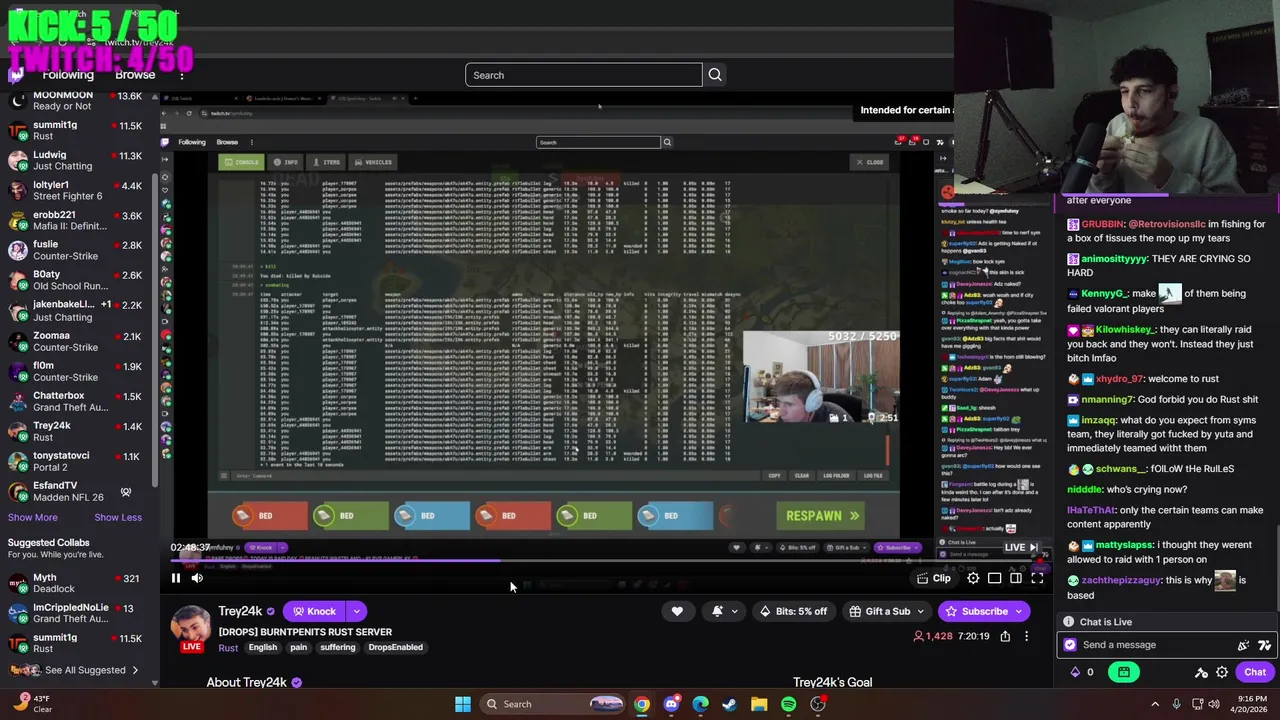Viewport: 1280px width, 720px height.
Task: Open Myth Deadlock suggested collab
Action: pos(78,583)
